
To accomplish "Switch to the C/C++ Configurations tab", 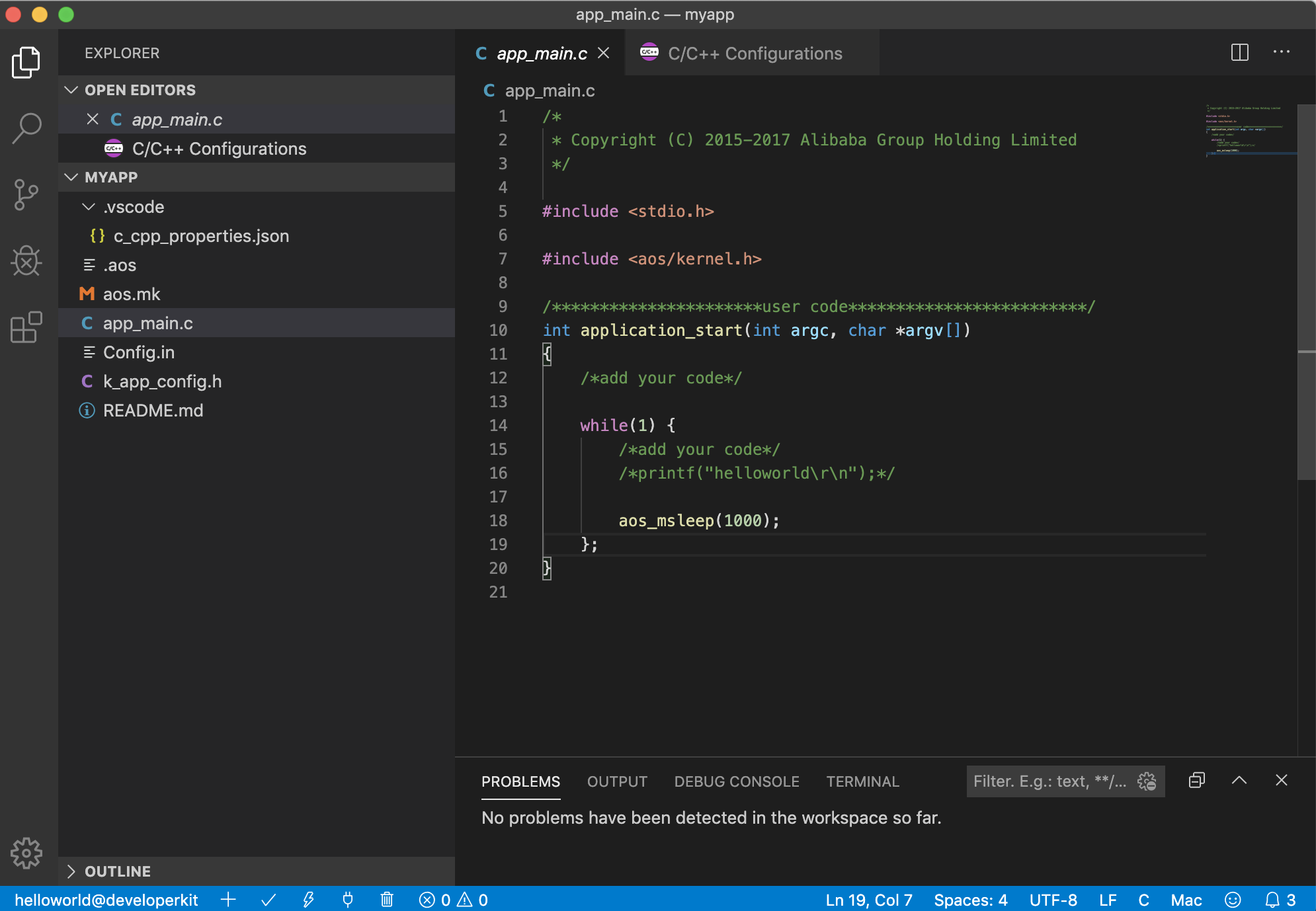I will coord(754,54).
